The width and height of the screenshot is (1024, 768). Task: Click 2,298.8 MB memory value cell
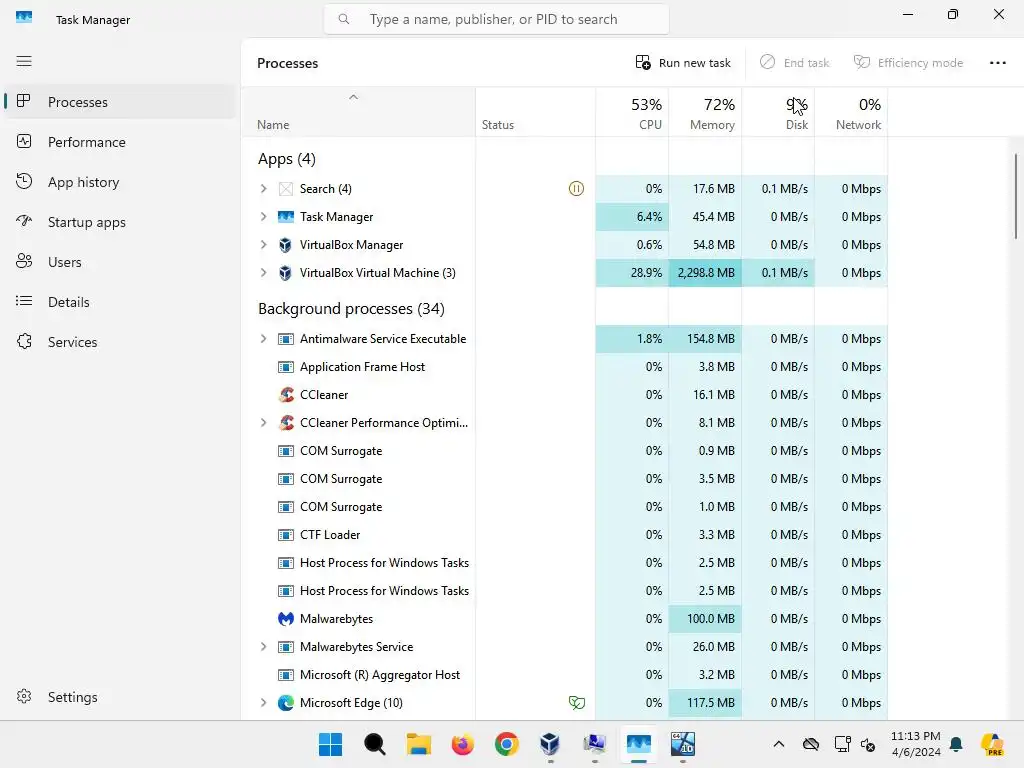pos(705,273)
